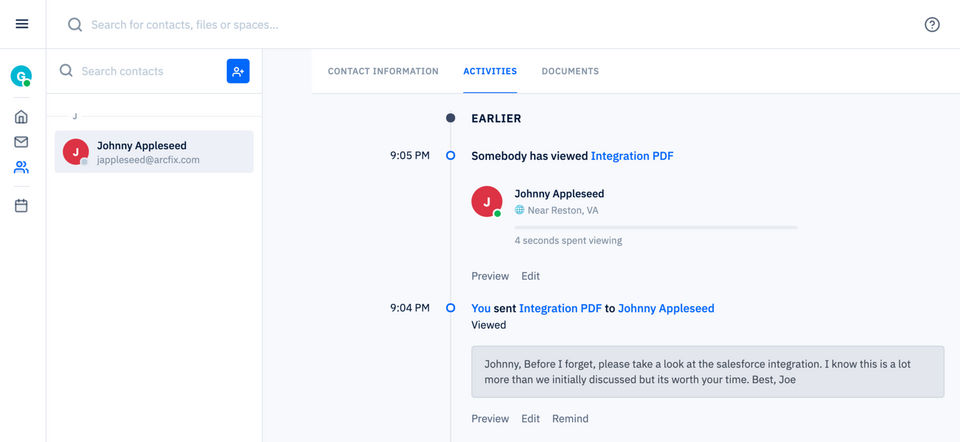960x442 pixels.
Task: Switch to the Contact Information tab
Action: (383, 71)
